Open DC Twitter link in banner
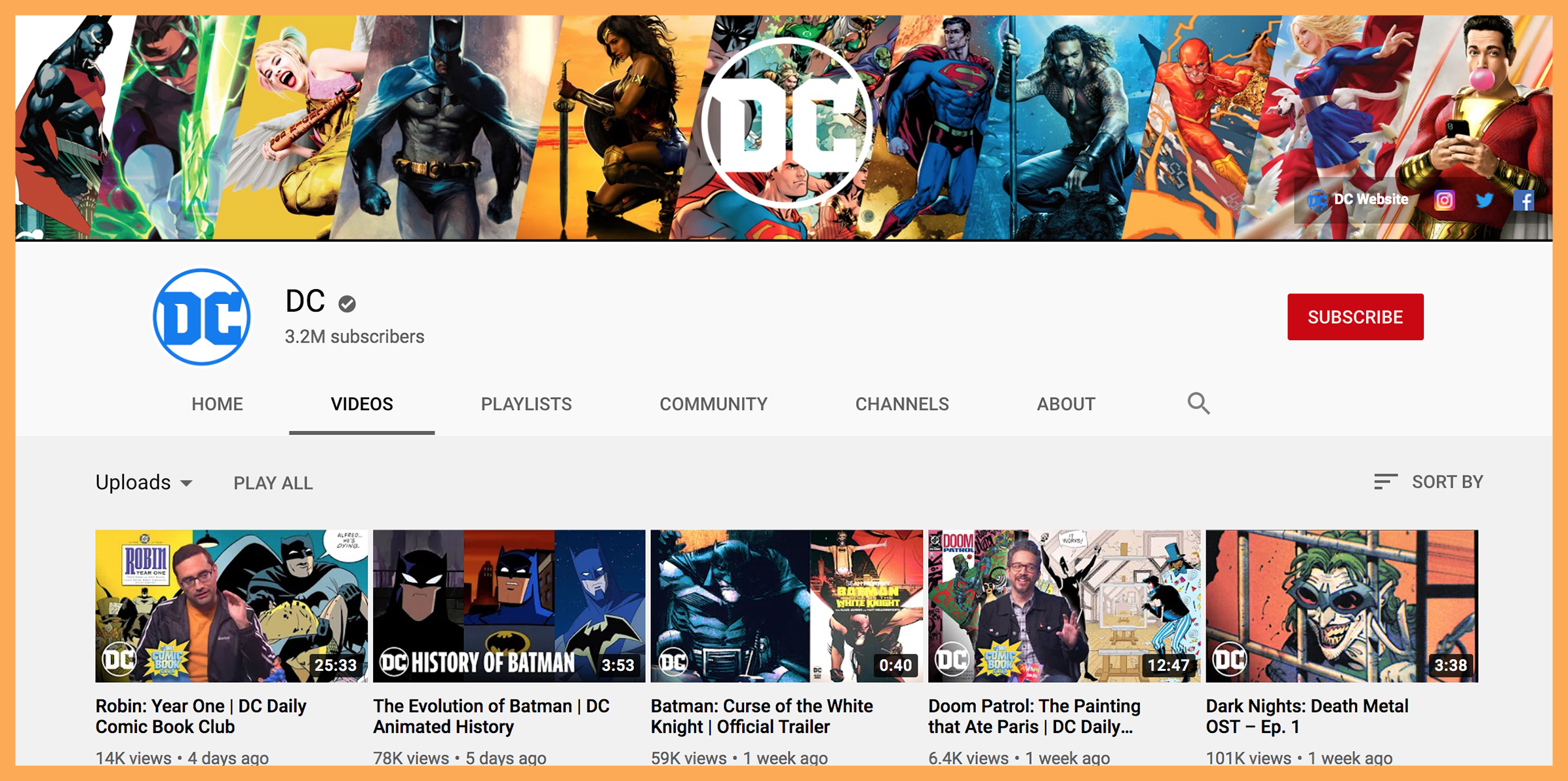 click(1485, 200)
